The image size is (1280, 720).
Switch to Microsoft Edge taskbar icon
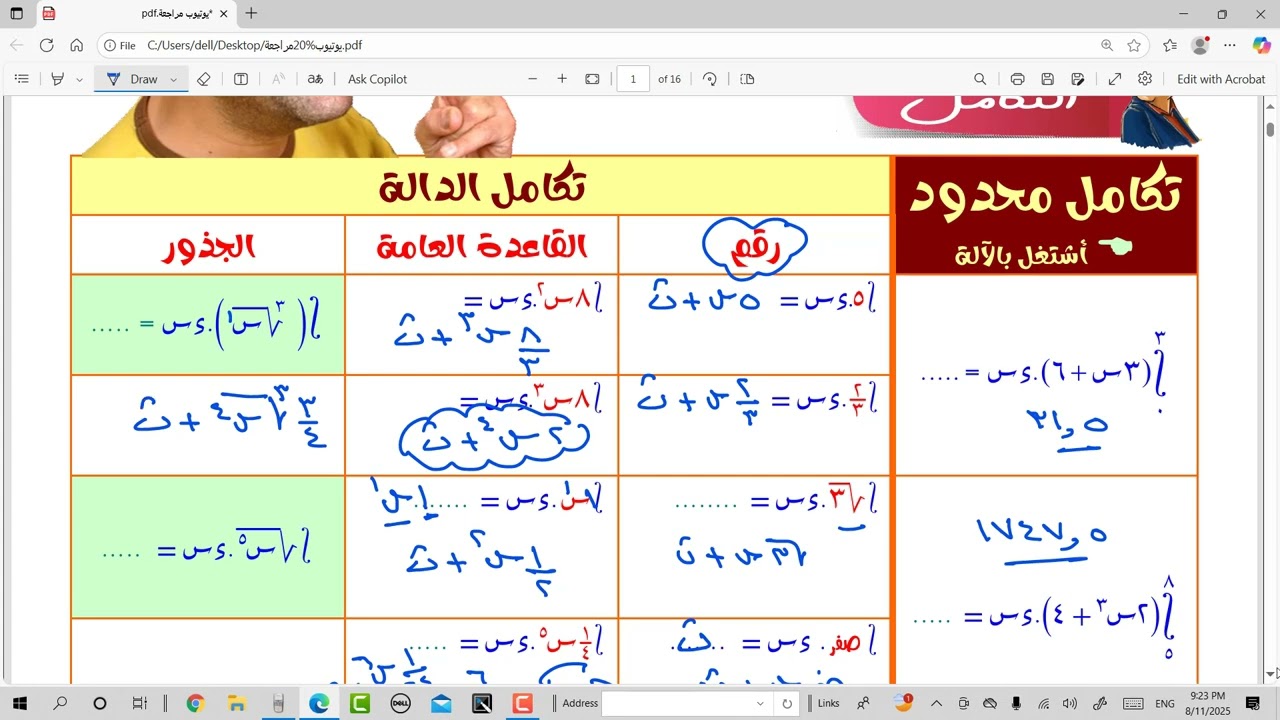[x=319, y=703]
